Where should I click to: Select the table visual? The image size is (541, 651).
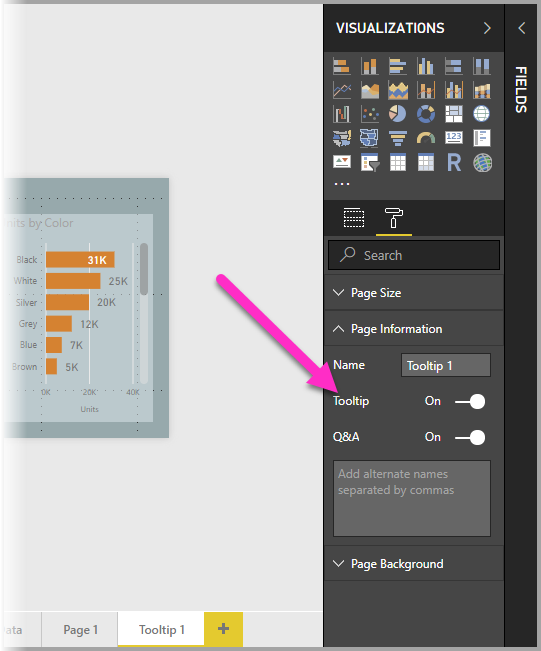point(398,162)
